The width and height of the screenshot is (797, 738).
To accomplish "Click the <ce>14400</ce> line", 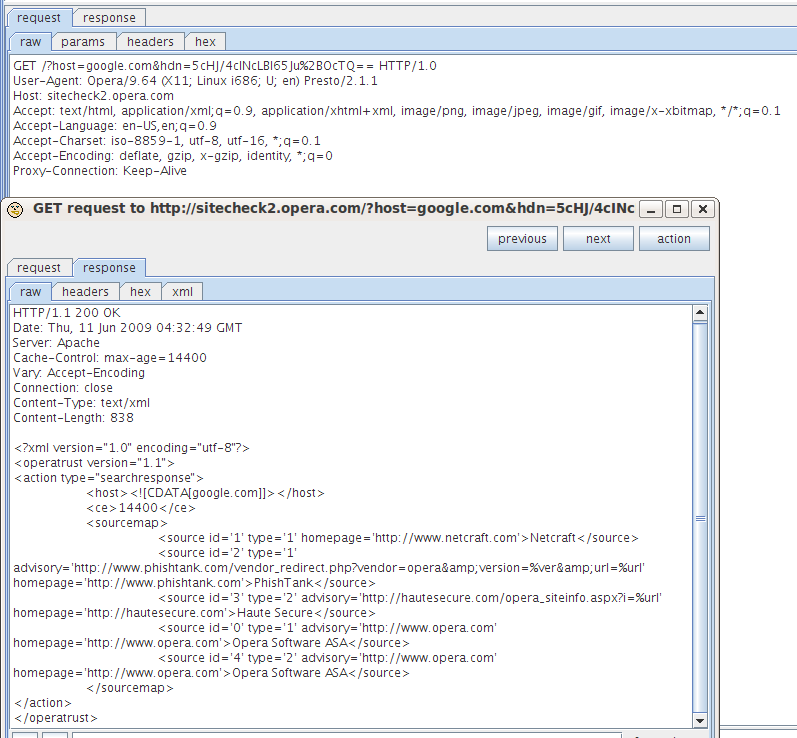I will [x=141, y=508].
